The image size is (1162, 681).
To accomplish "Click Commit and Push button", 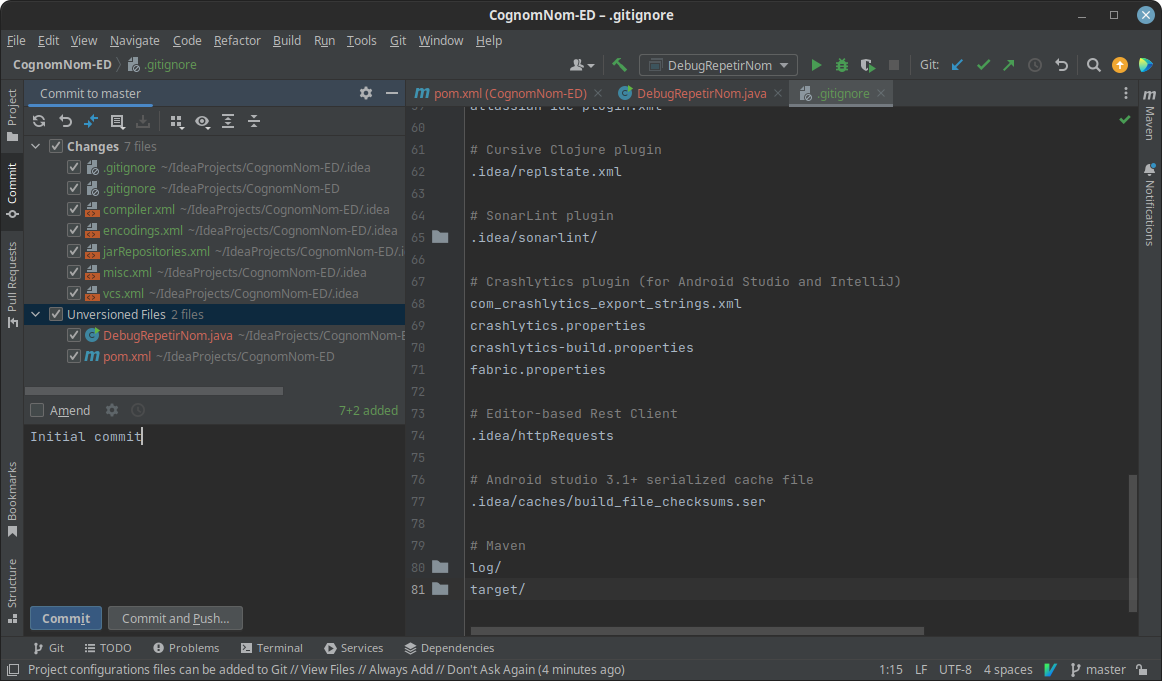I will 176,618.
